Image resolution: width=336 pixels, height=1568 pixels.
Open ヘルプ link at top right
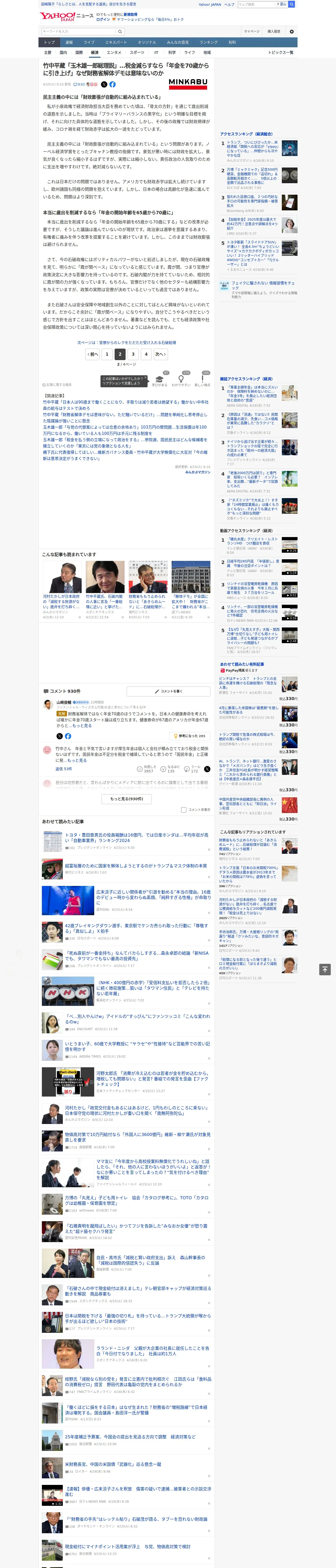[229, 4]
